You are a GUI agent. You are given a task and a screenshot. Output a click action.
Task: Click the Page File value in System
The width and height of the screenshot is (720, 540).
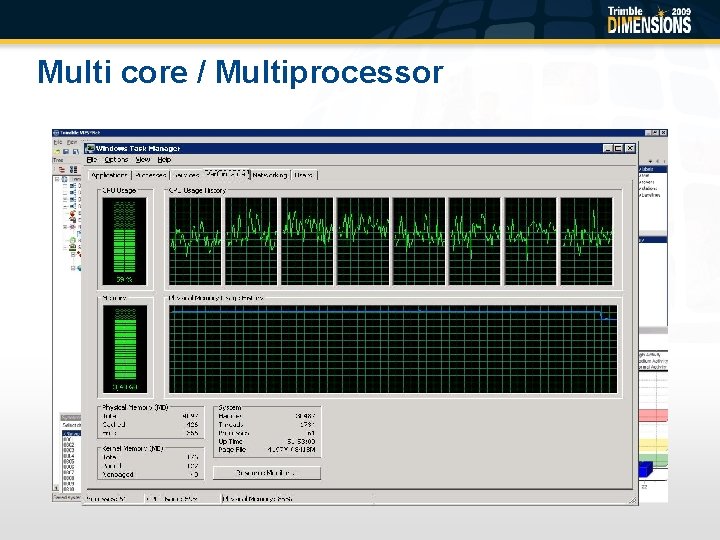click(x=292, y=450)
